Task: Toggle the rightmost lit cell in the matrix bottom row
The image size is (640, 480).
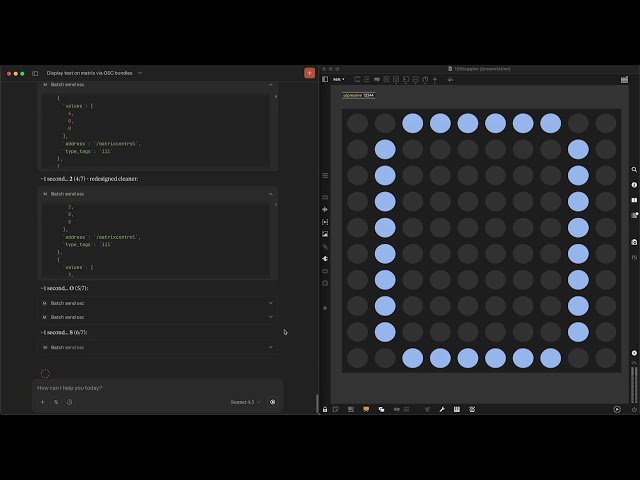Action: (551, 358)
